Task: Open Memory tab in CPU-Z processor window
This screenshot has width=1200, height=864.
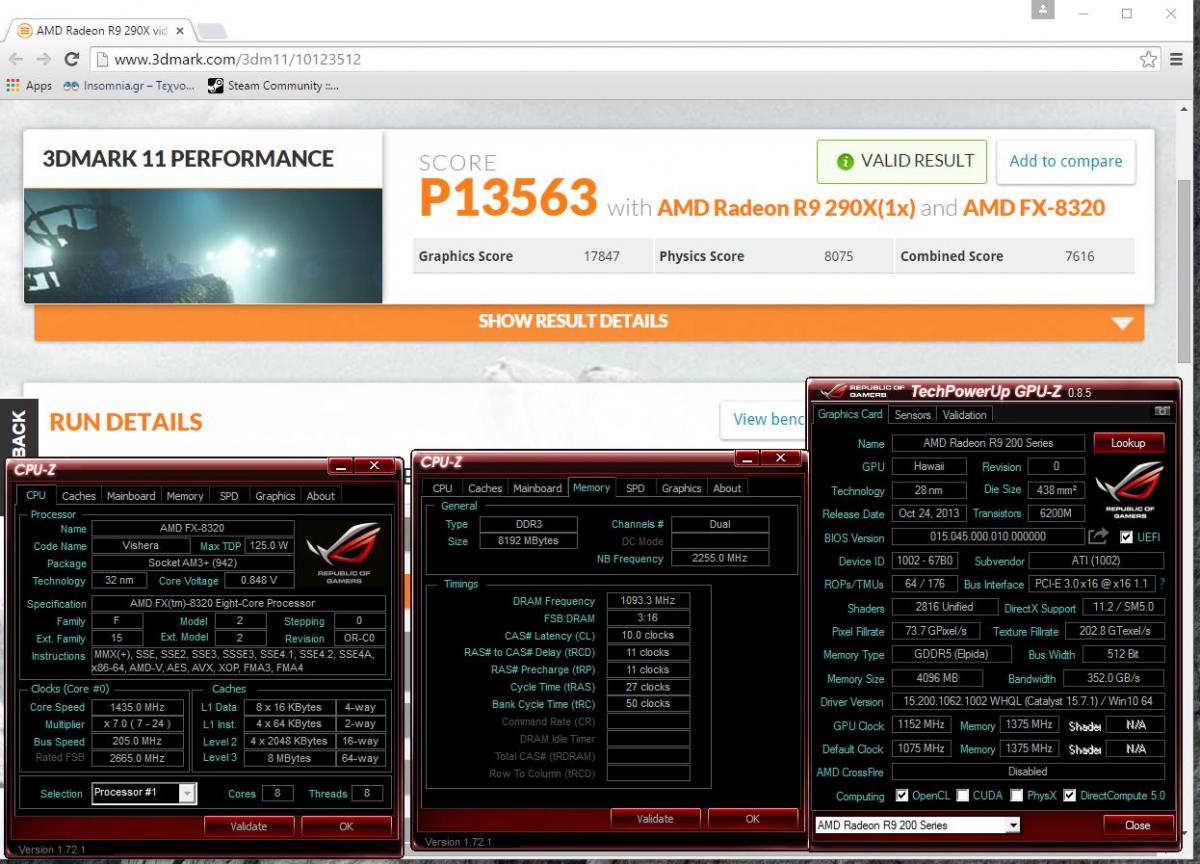Action: pyautogui.click(x=185, y=496)
